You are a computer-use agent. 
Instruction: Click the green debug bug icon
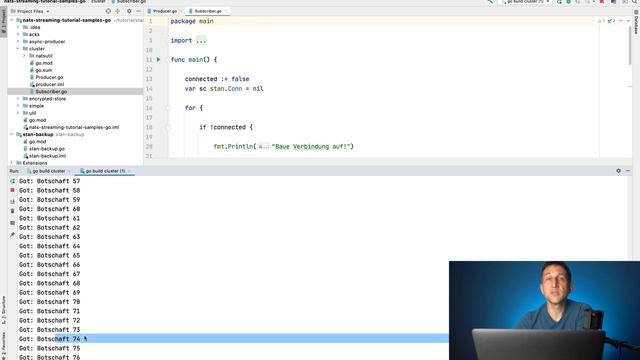568,2
